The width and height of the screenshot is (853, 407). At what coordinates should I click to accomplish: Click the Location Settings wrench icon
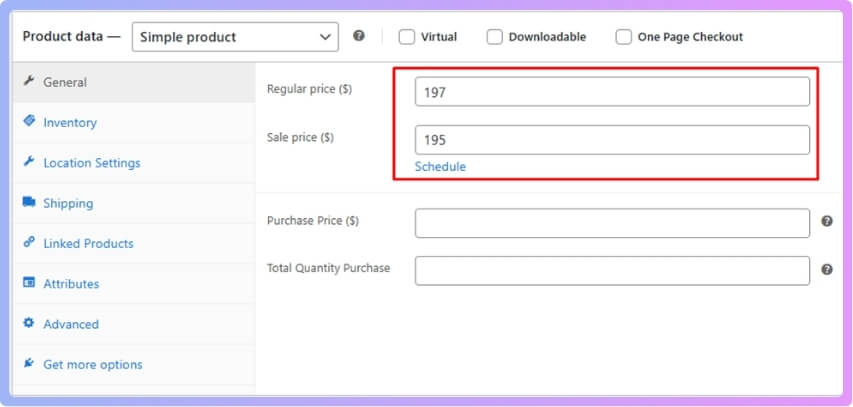pyautogui.click(x=29, y=162)
